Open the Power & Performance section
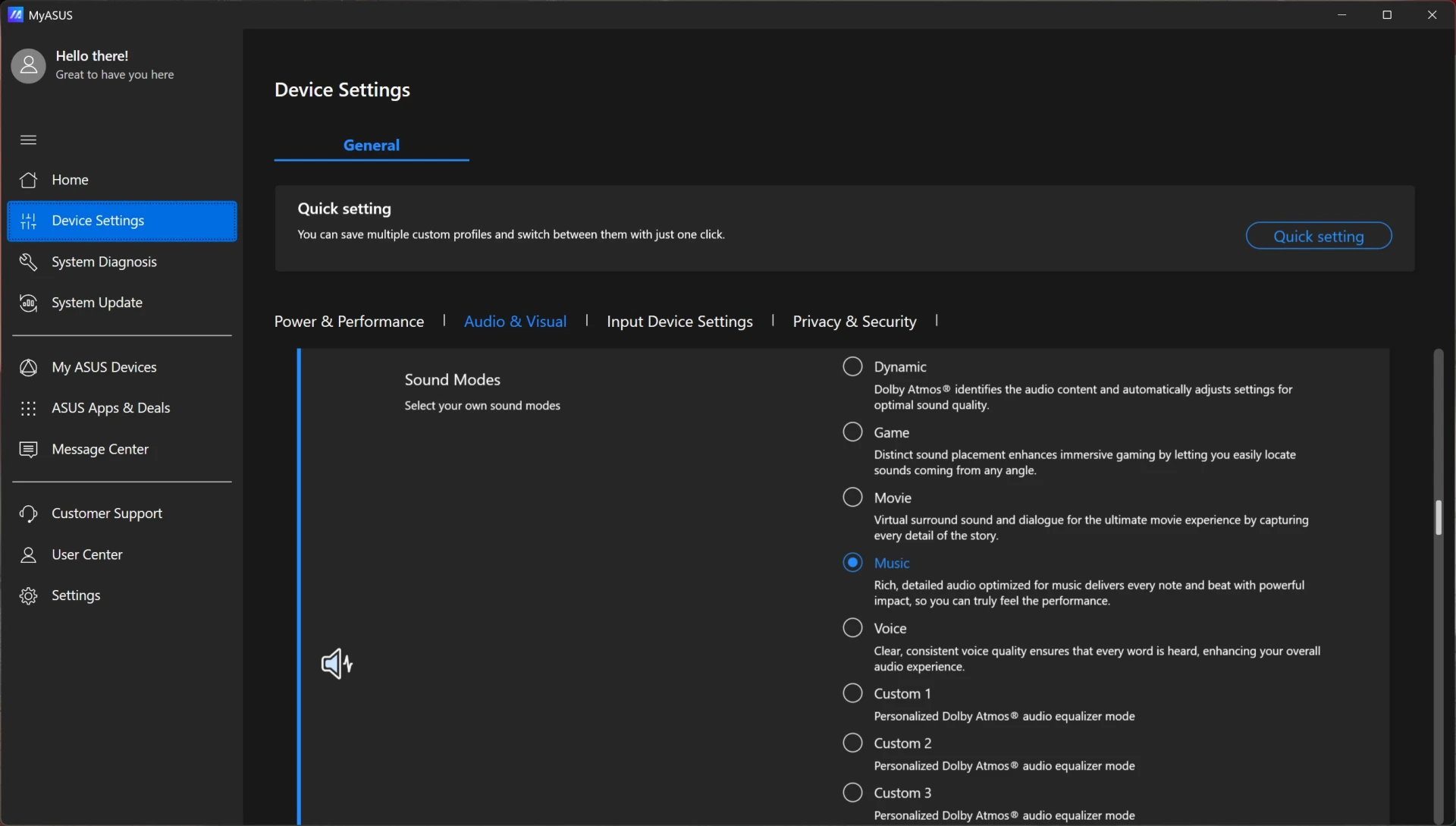Image resolution: width=1456 pixels, height=826 pixels. tap(349, 322)
